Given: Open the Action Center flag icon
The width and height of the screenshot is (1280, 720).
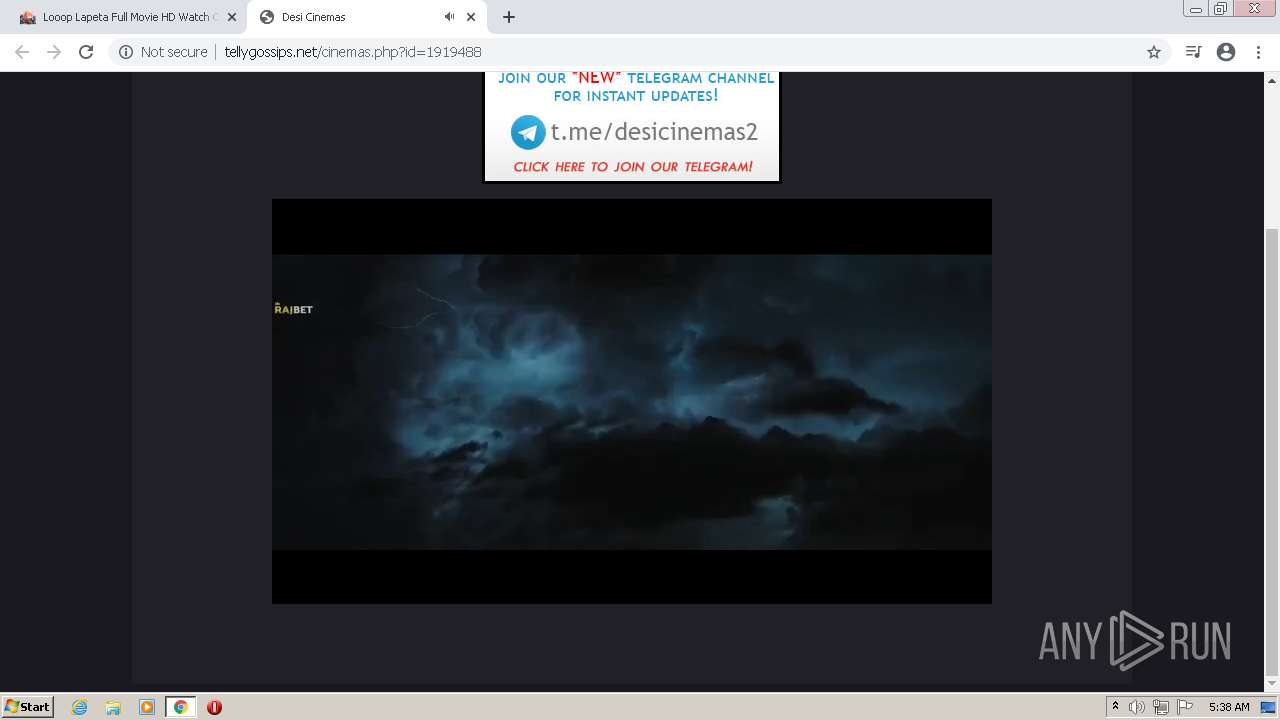Looking at the screenshot, I should point(1185,707).
